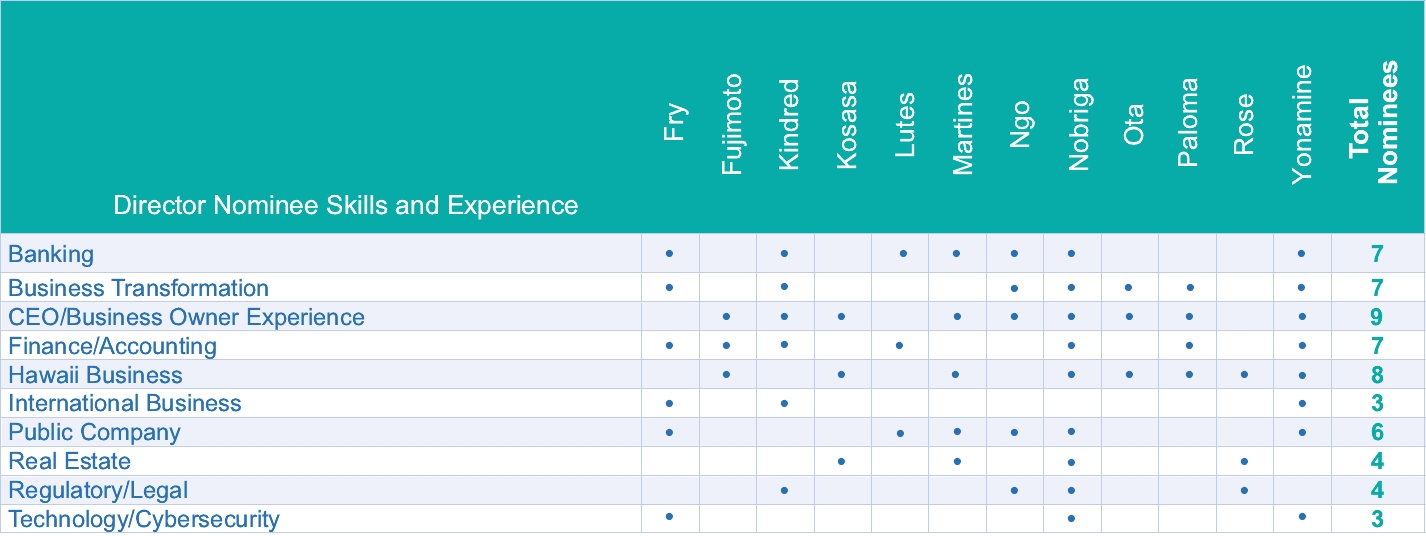Click the Business Transformation dot under Ota

pos(1129,287)
